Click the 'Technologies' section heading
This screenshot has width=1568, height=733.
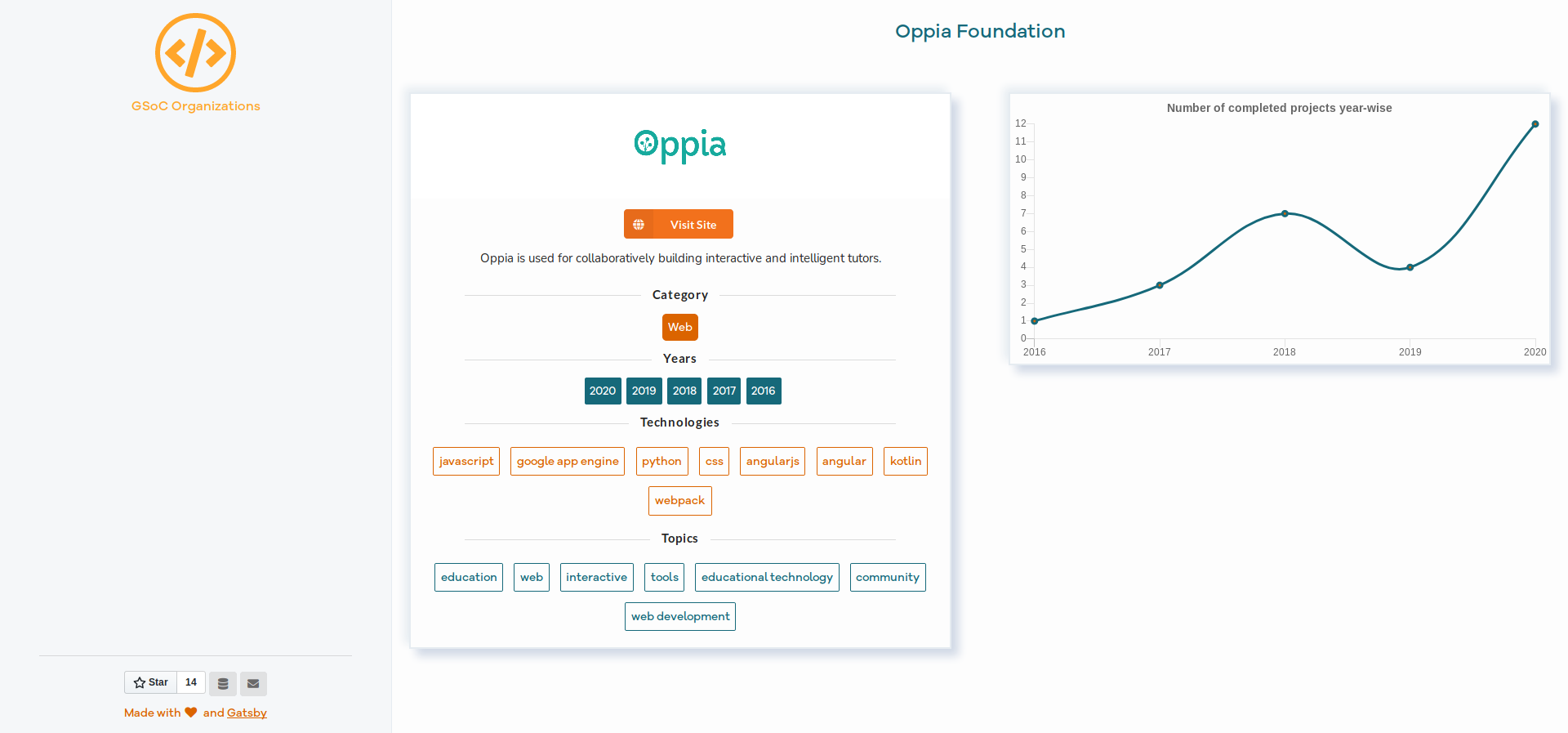click(x=680, y=422)
